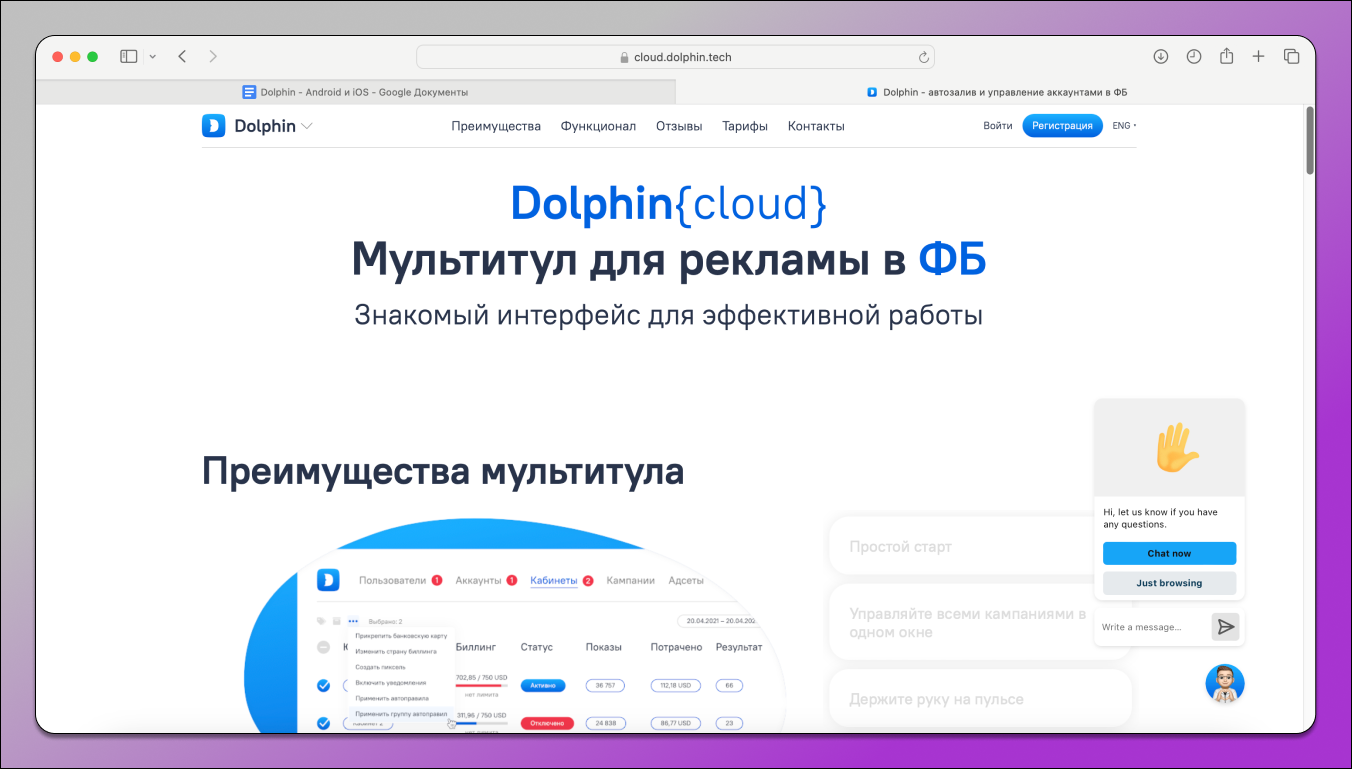Uncheck the first selected account row checkbox

322,684
